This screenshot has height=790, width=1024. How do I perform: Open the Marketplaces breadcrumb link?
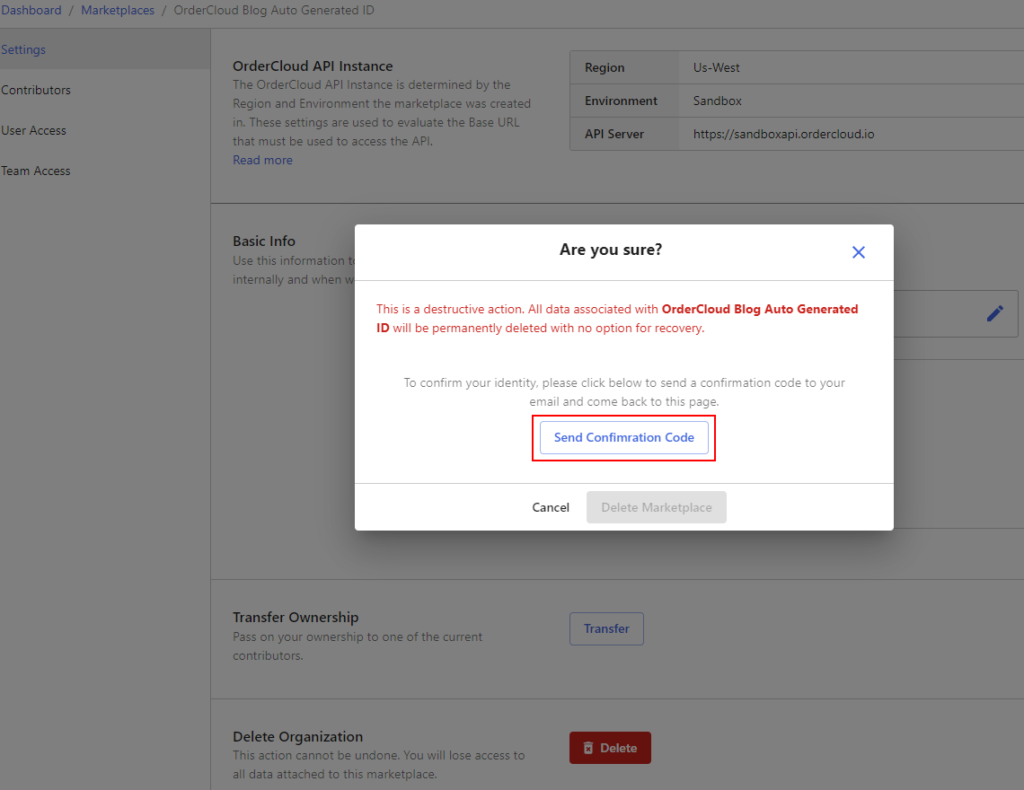tap(118, 10)
